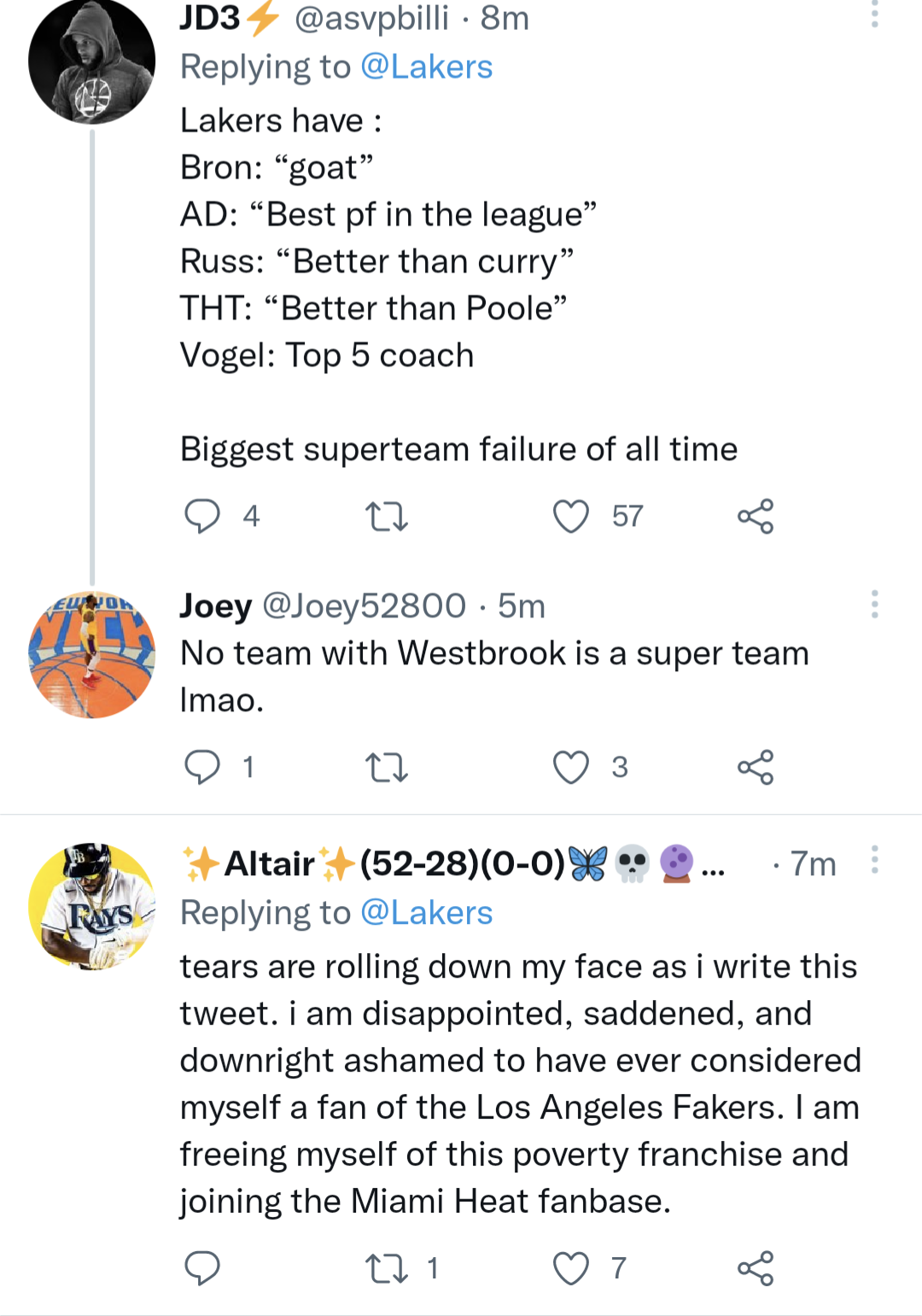Like Altair's tweet with 7 likes
This screenshot has height=1316, width=922.
(571, 1269)
